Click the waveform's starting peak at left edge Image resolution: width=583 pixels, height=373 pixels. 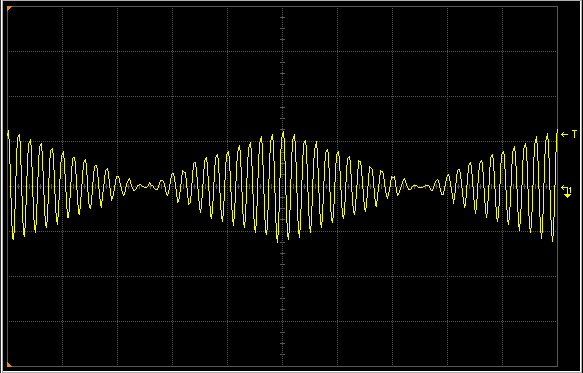click(x=8, y=132)
